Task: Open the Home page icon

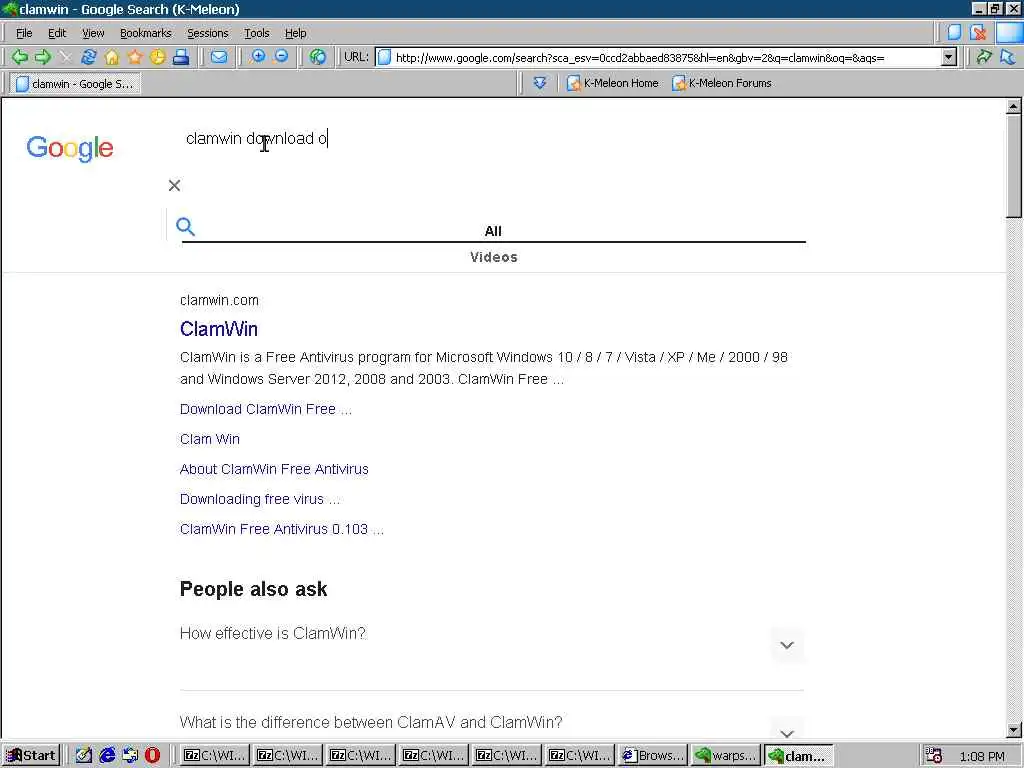Action: (x=112, y=57)
